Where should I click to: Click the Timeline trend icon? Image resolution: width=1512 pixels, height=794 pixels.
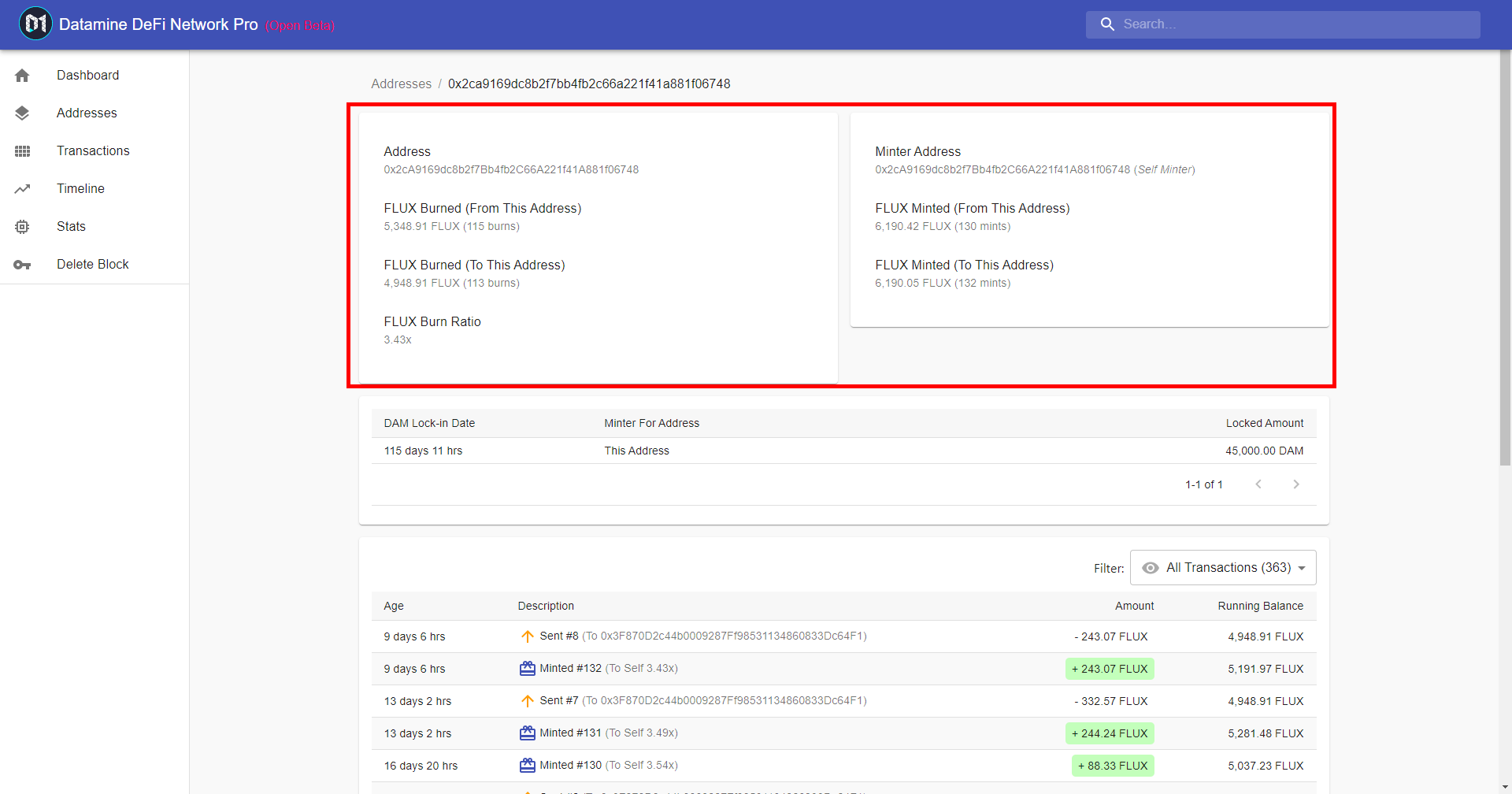point(22,189)
